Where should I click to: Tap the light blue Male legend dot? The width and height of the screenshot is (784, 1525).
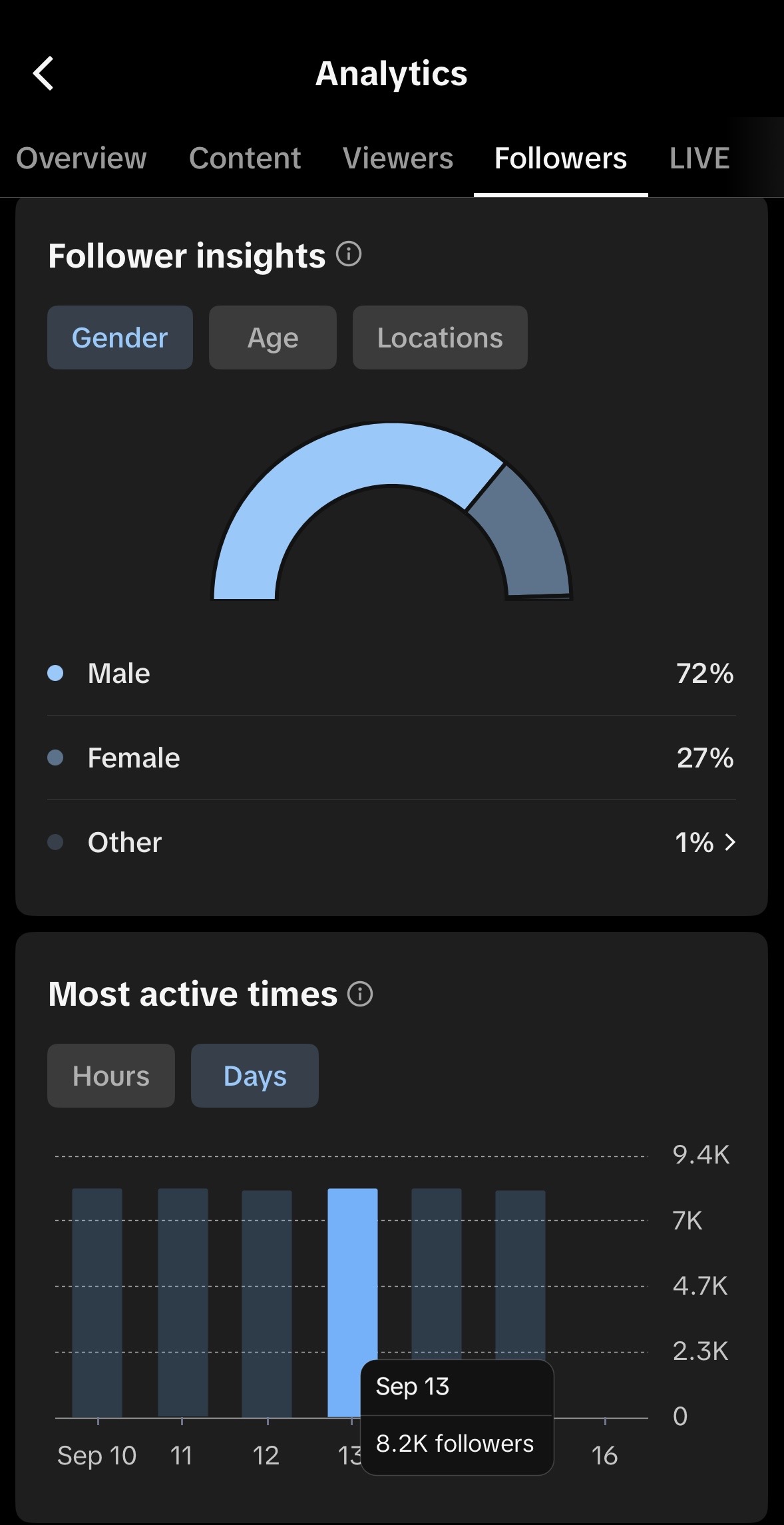point(55,673)
